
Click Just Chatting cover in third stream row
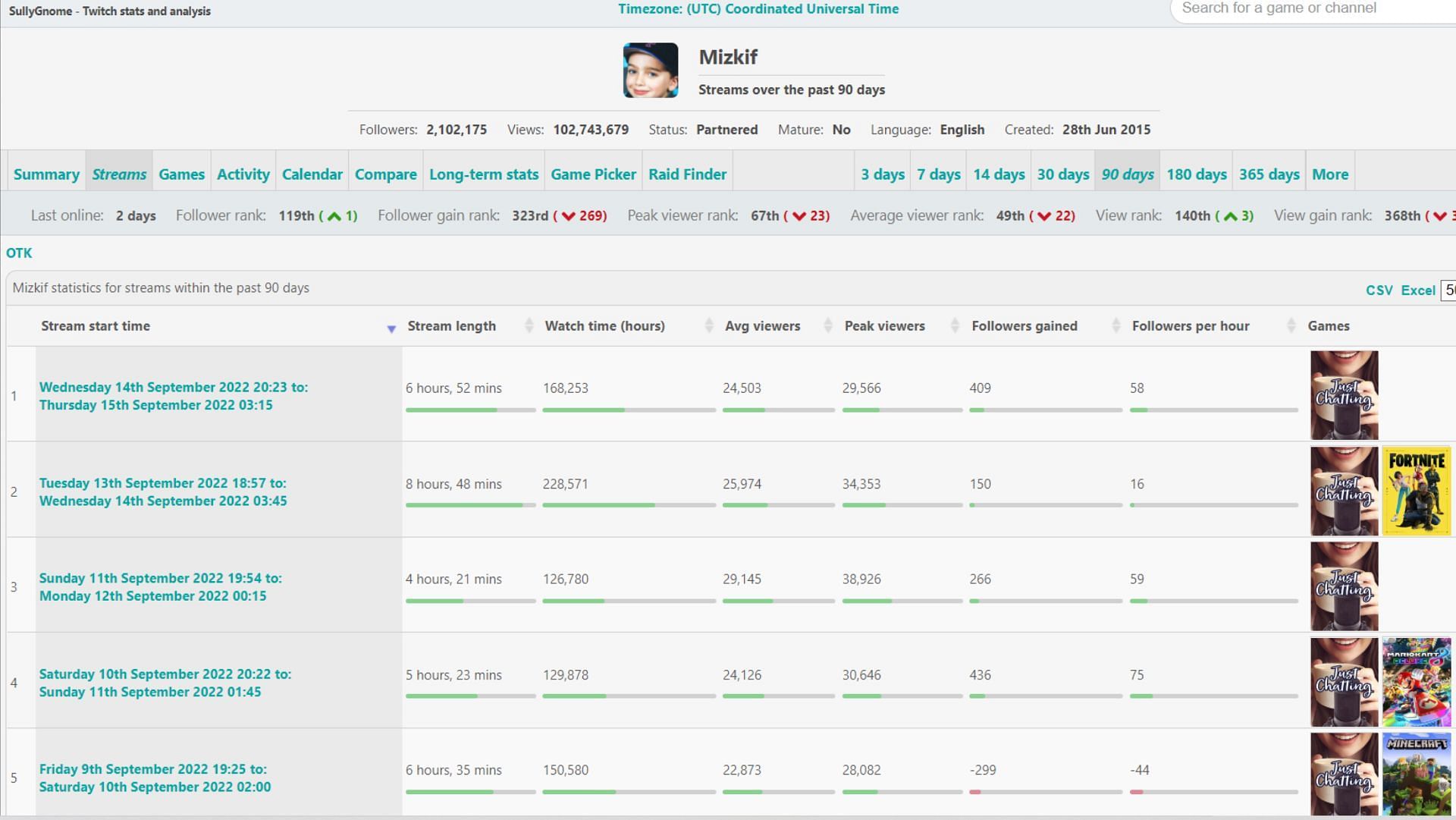[x=1344, y=586]
